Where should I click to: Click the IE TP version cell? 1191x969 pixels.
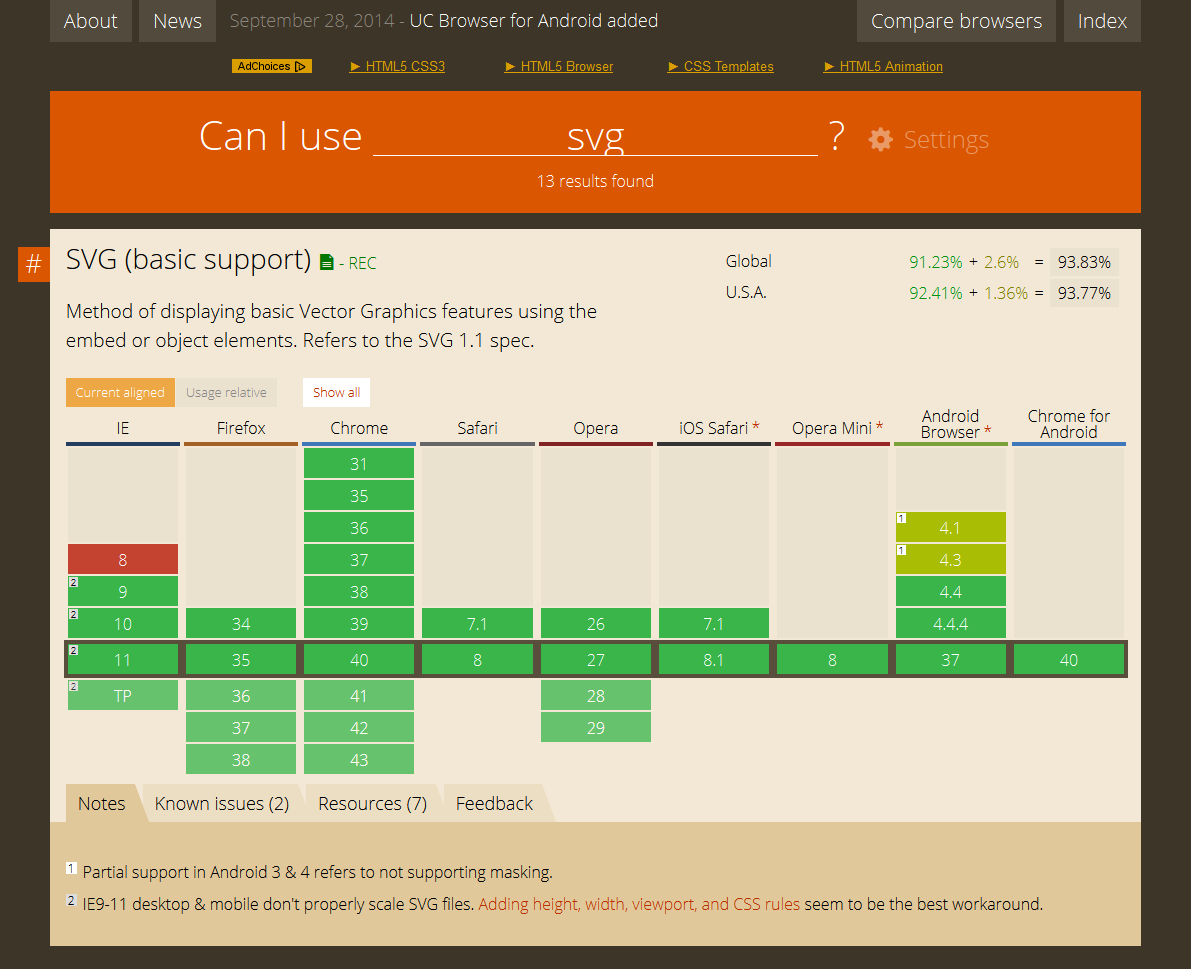coord(123,696)
